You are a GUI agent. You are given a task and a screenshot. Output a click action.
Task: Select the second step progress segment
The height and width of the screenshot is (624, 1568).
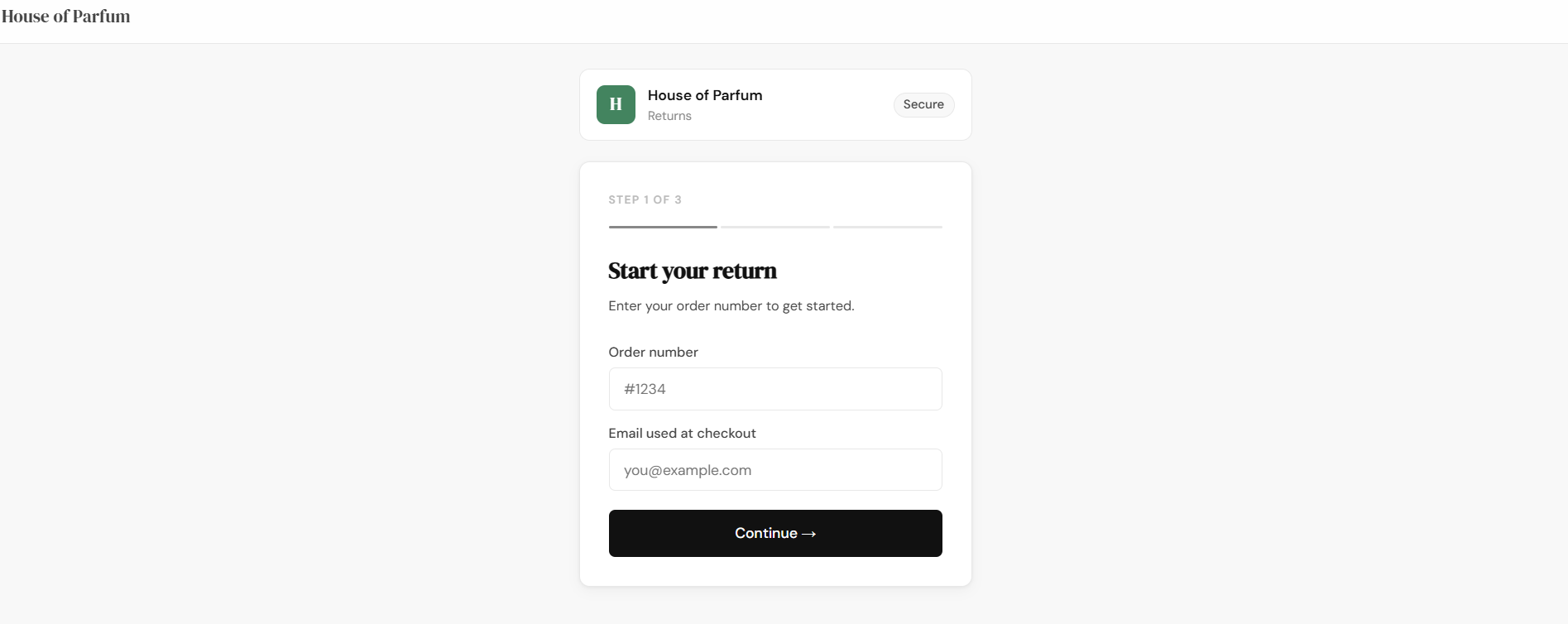click(x=774, y=226)
